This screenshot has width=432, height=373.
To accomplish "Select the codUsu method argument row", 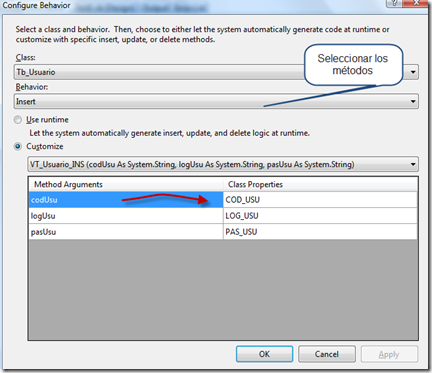I will [126, 200].
